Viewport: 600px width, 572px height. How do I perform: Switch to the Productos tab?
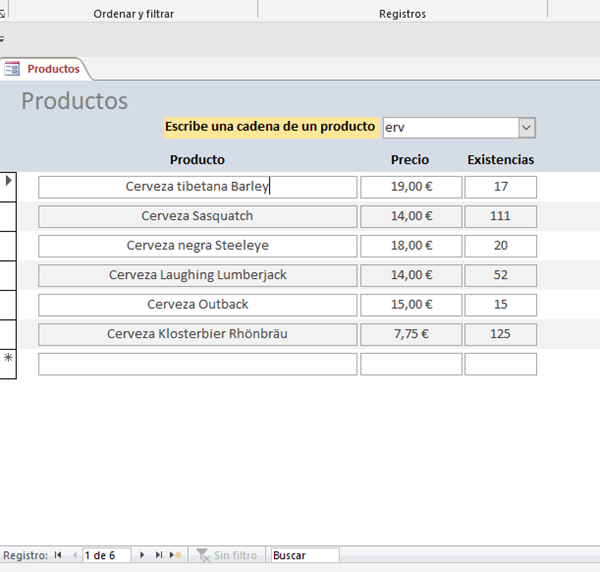53,69
